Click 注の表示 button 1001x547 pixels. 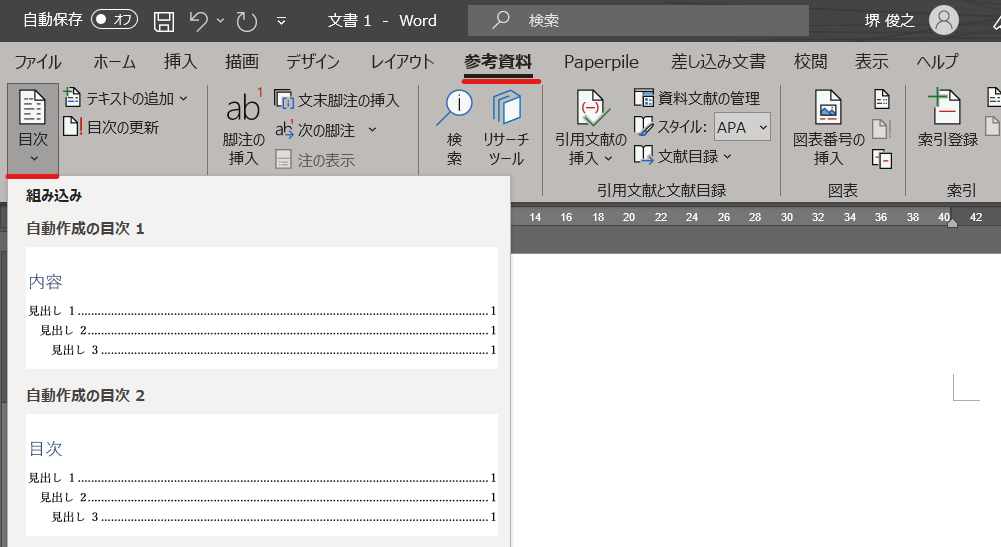(315, 160)
